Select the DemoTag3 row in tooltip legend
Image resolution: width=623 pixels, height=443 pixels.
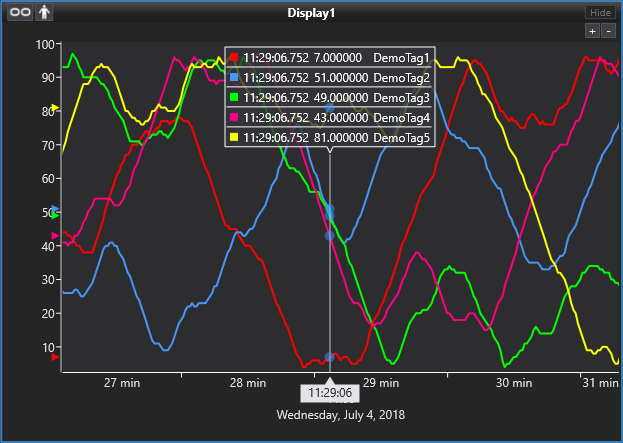[330, 98]
